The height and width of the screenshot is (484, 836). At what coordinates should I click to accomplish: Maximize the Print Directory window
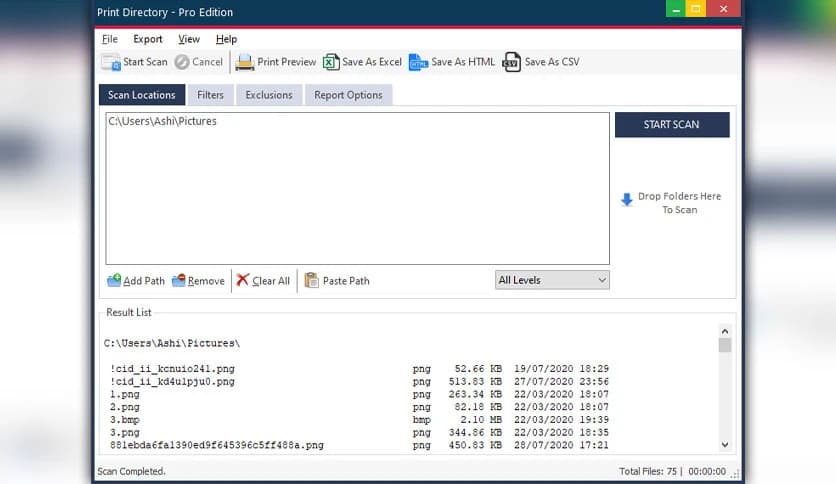coord(696,9)
